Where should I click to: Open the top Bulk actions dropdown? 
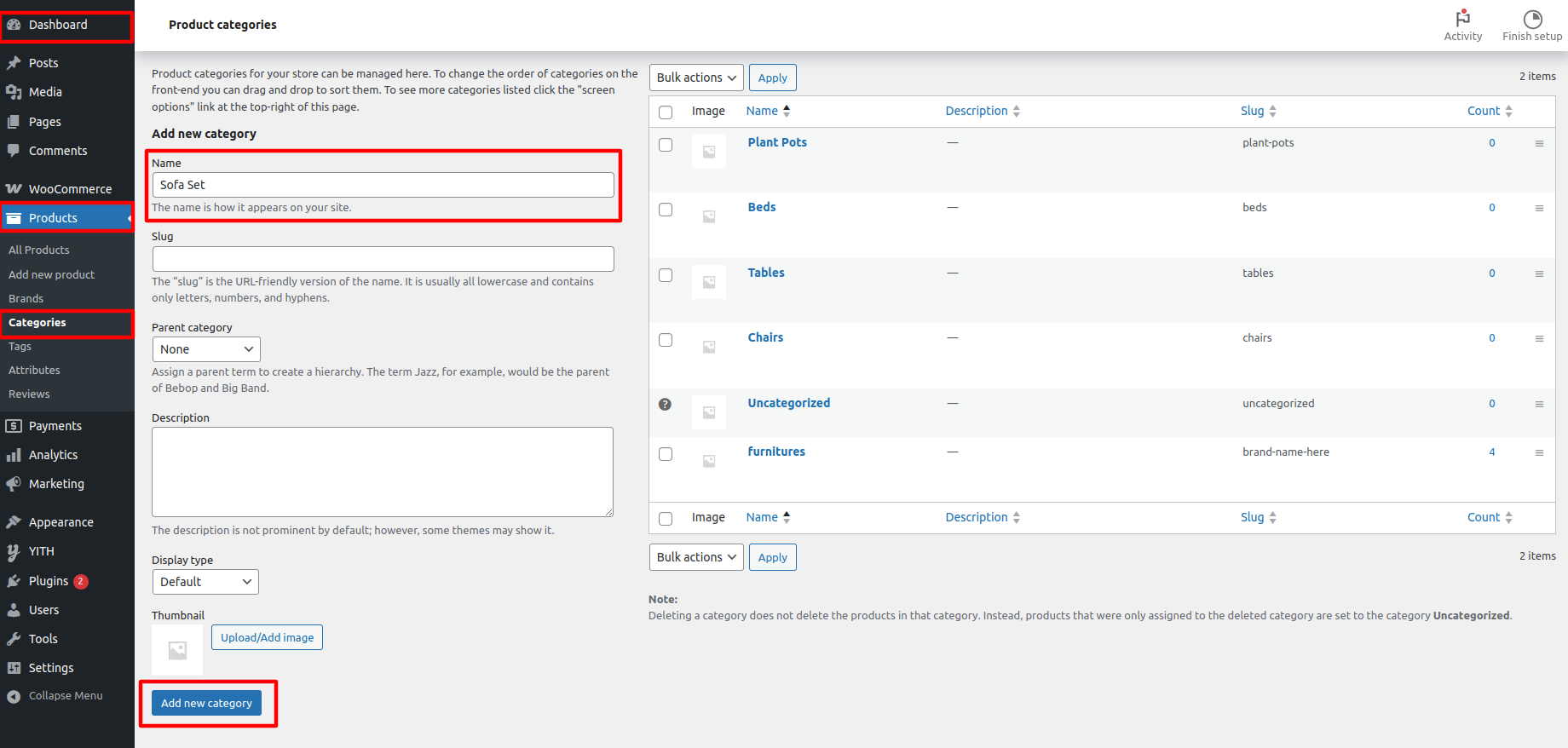click(x=696, y=78)
